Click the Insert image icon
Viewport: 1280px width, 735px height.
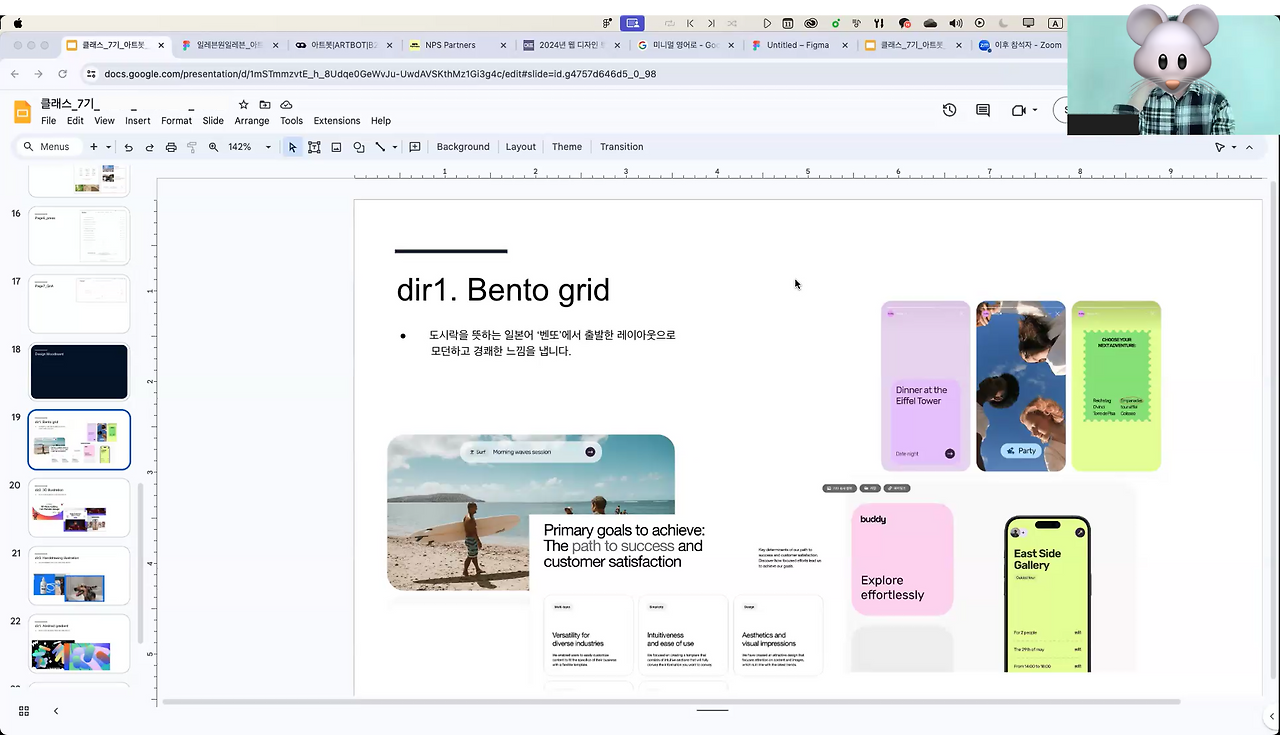(x=337, y=147)
